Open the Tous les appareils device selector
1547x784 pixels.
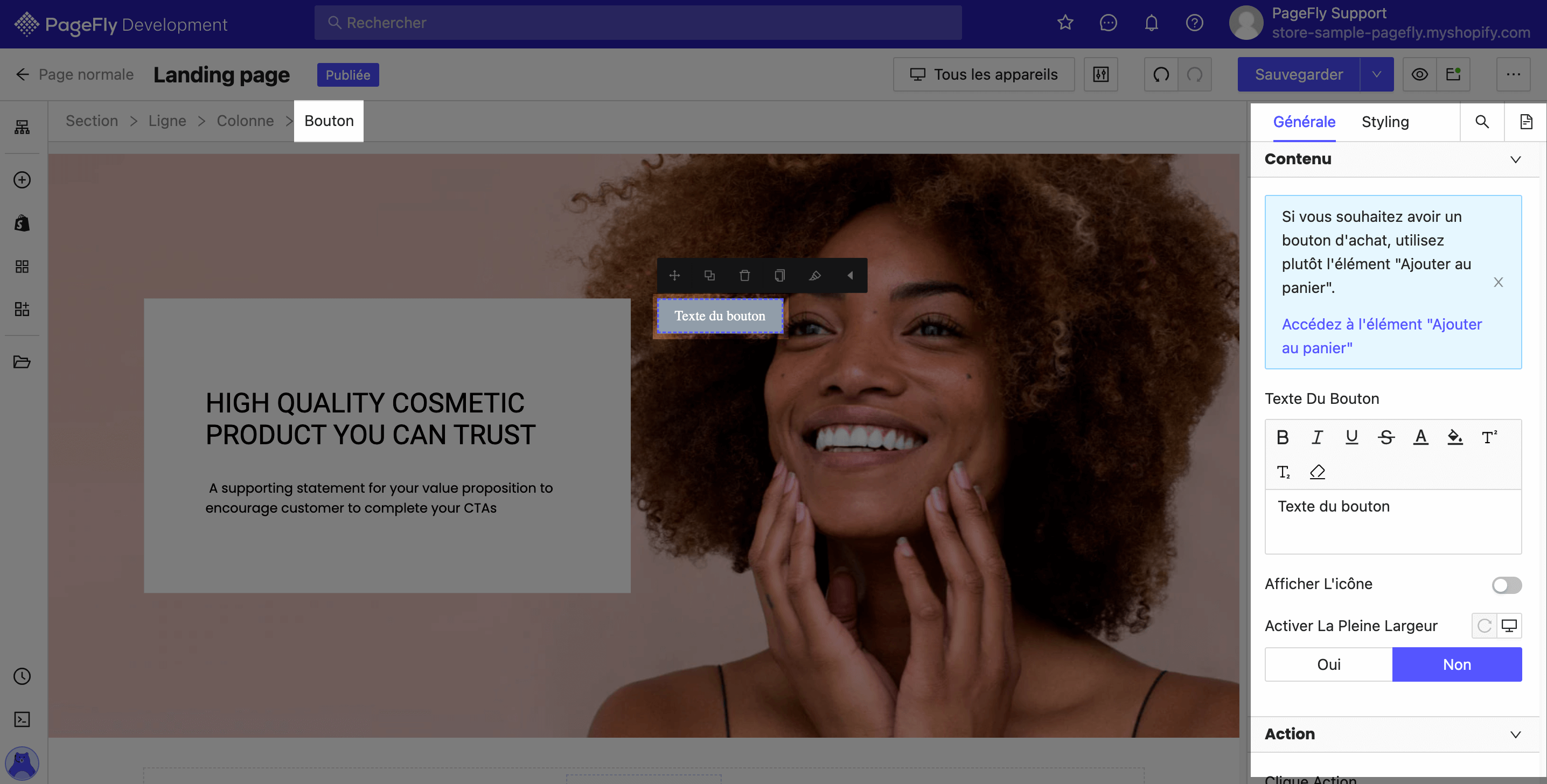[x=984, y=74]
